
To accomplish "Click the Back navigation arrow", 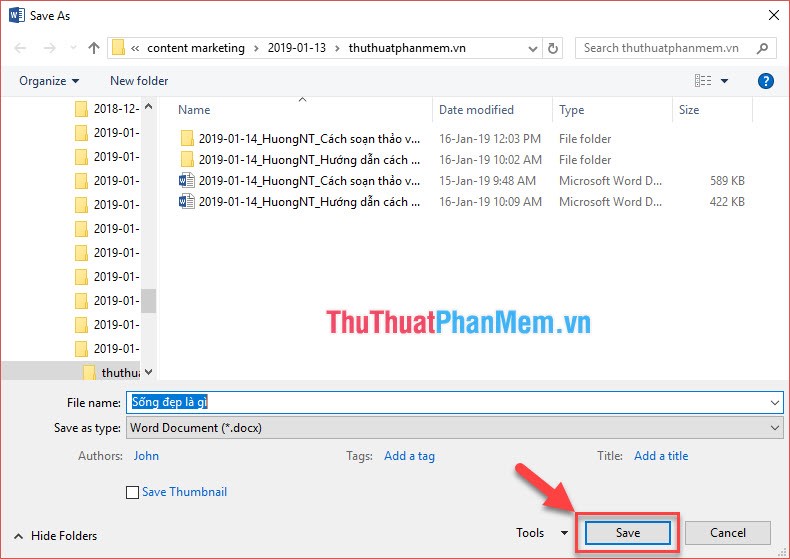I will tap(20, 48).
